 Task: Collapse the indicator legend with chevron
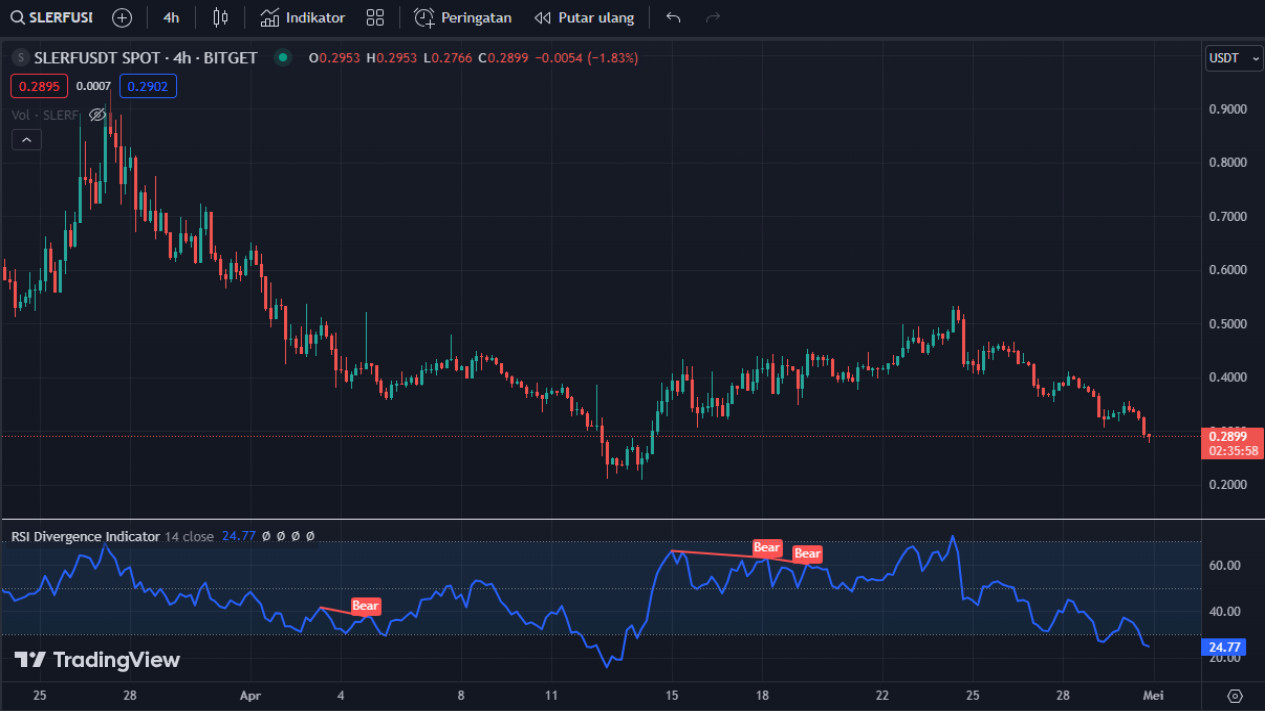[x=26, y=141]
